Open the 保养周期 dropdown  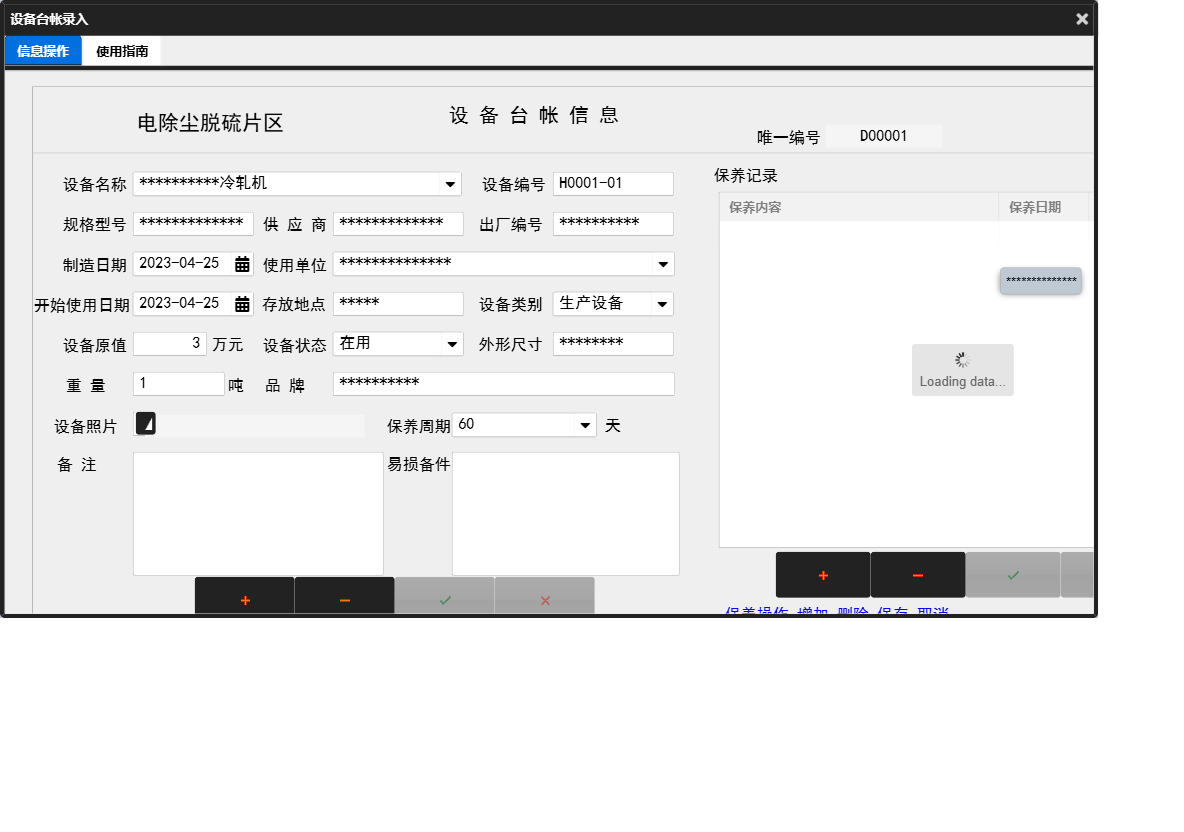[x=586, y=424]
